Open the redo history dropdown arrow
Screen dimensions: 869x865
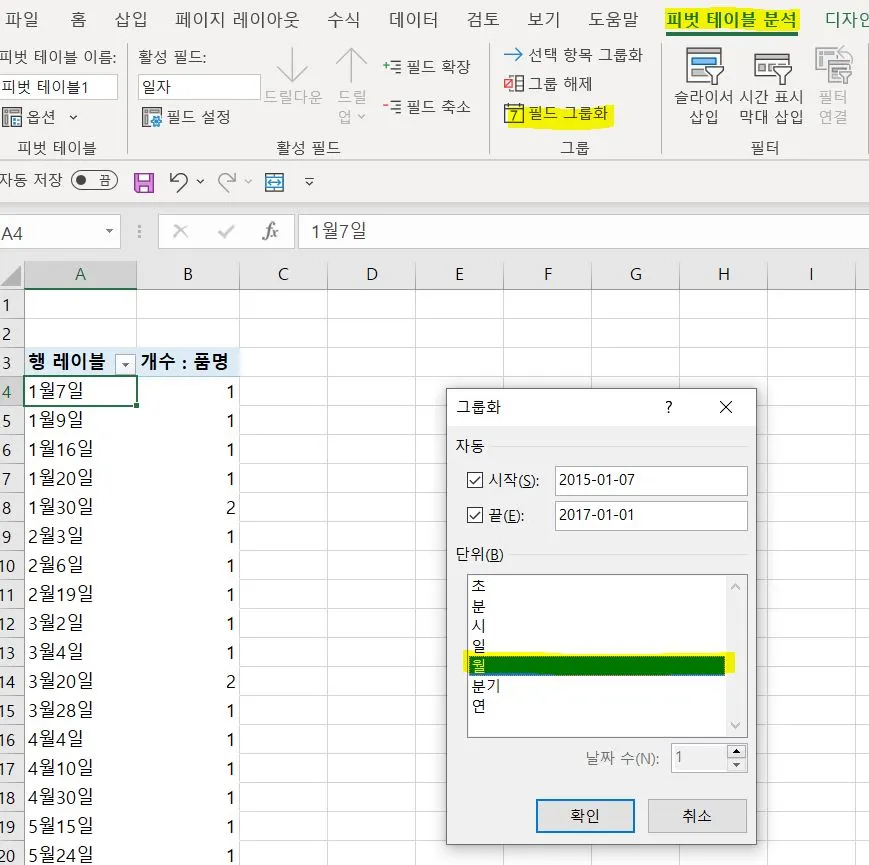[x=248, y=182]
